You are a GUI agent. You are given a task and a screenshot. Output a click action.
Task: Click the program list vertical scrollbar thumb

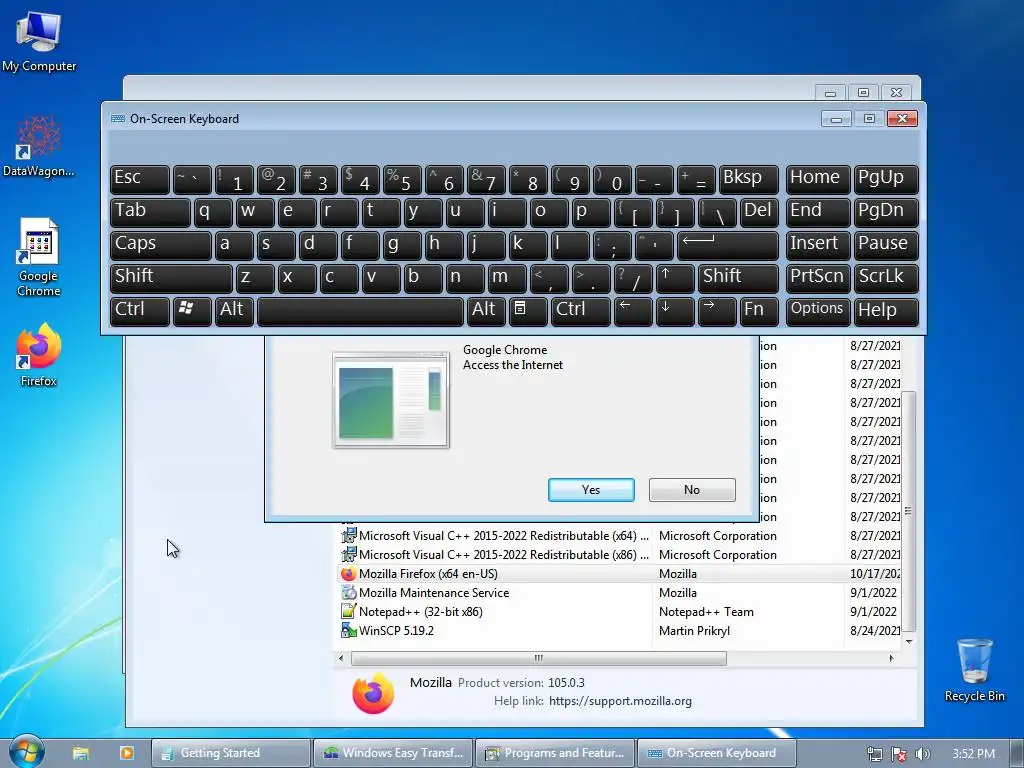click(908, 511)
